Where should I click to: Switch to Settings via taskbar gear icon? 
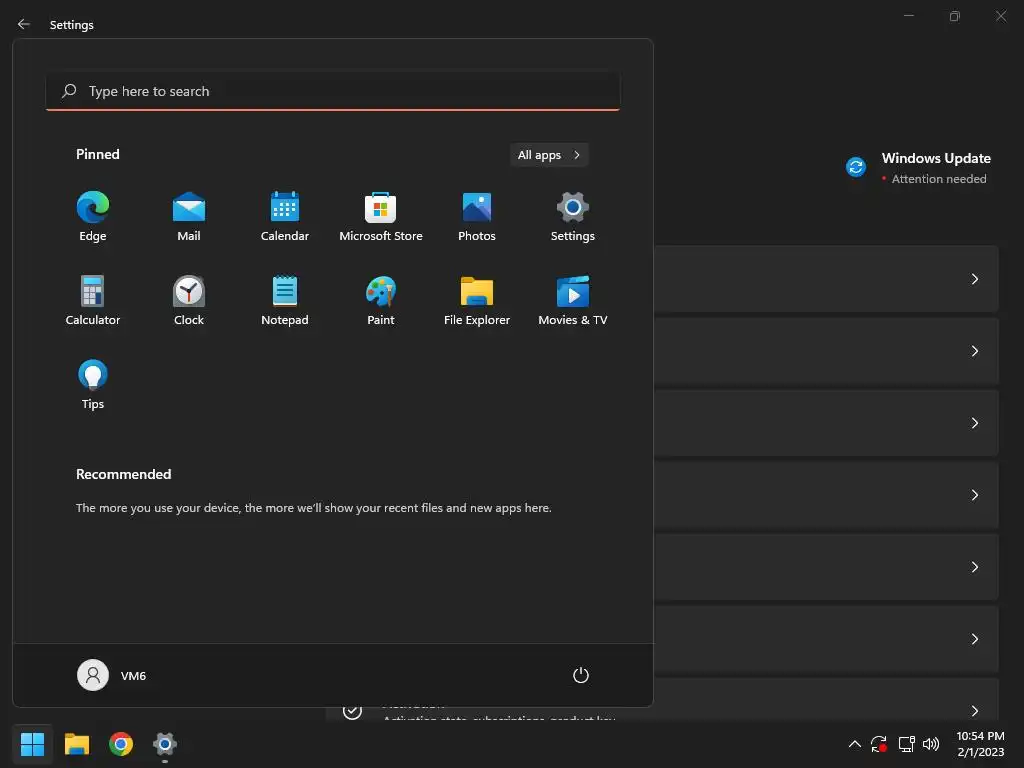(165, 744)
